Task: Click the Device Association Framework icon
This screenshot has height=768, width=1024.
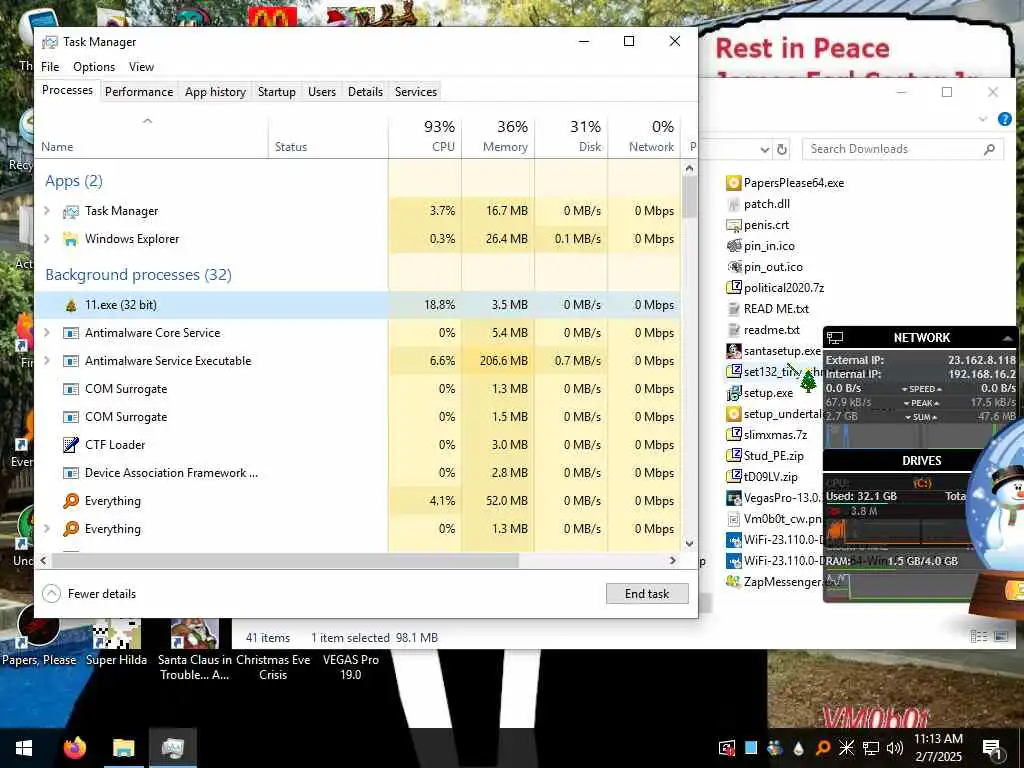Action: [x=71, y=473]
